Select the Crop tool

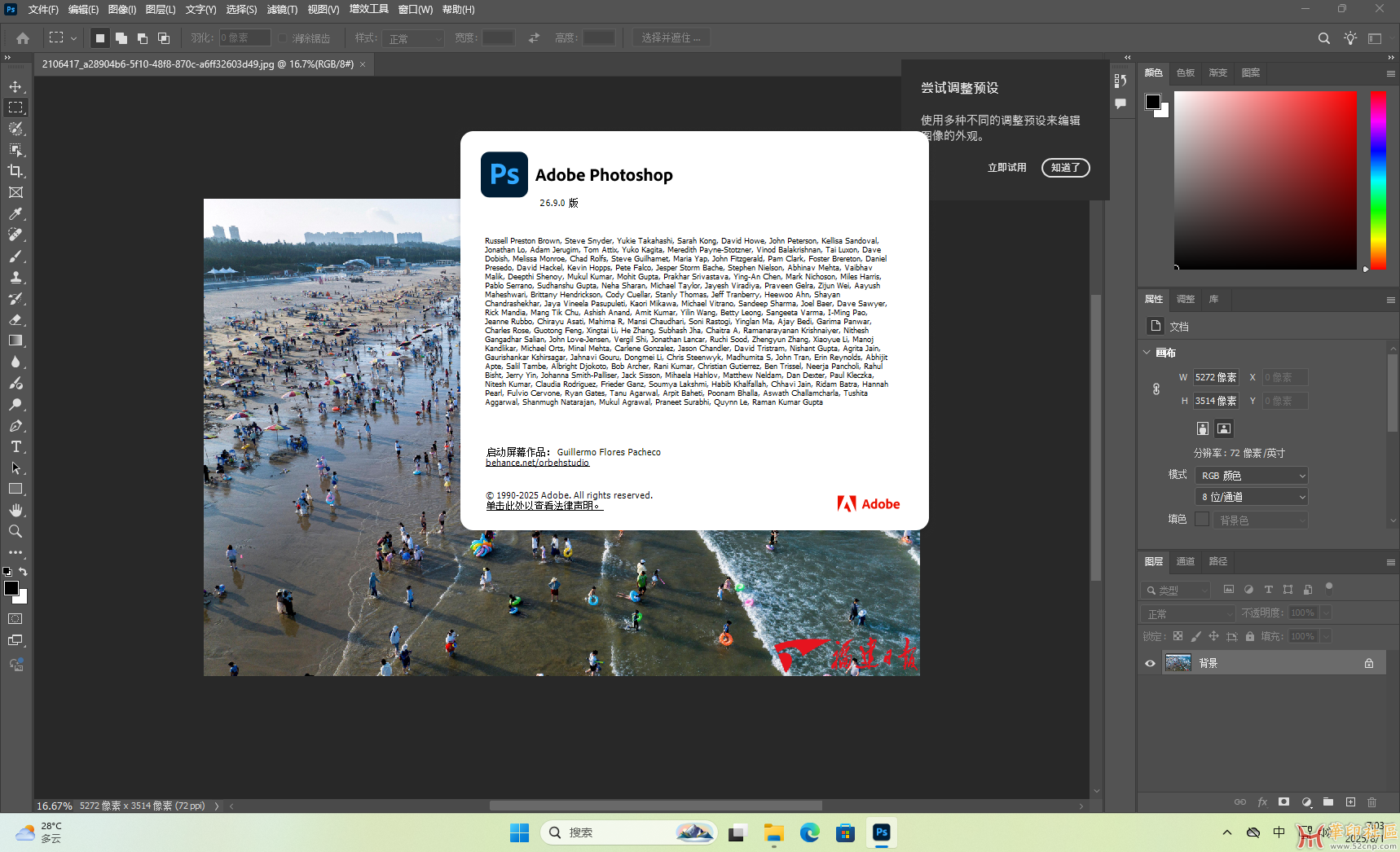pos(15,171)
